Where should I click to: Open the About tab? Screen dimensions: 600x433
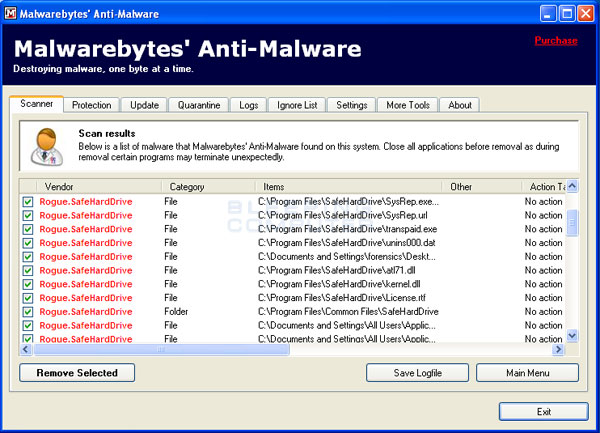pos(460,105)
